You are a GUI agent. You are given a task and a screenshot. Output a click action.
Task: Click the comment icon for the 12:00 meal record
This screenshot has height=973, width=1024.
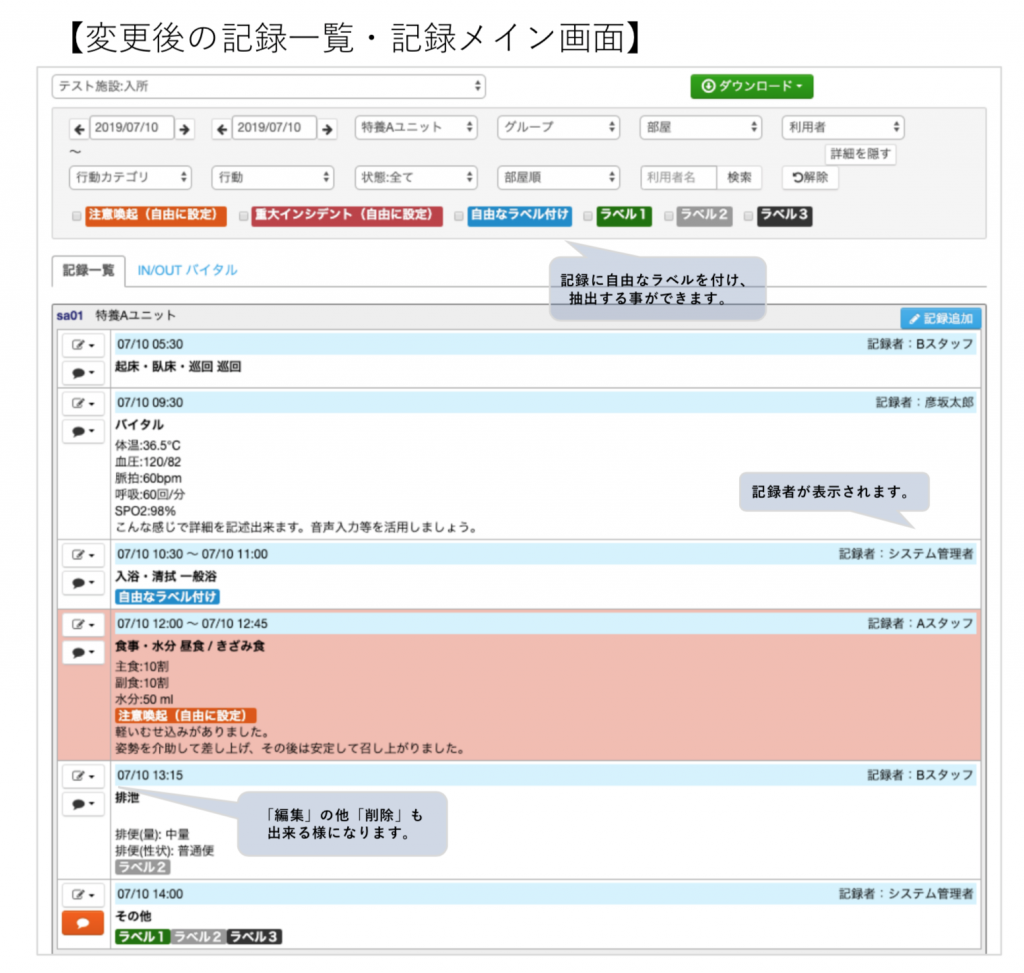83,653
